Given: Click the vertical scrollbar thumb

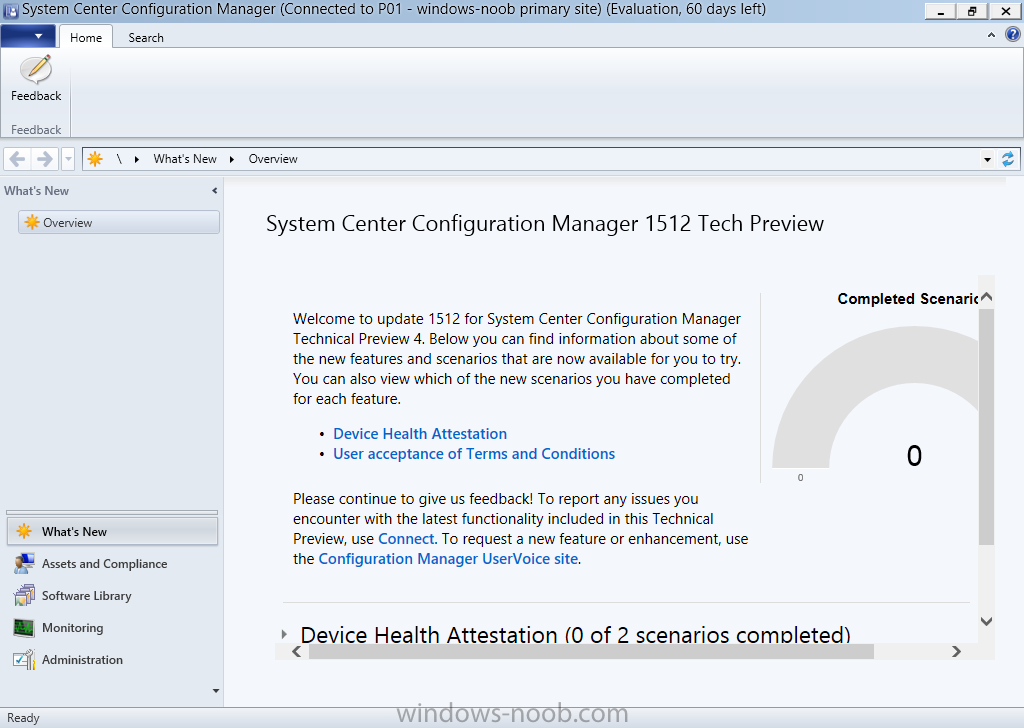Looking at the screenshot, I should (986, 426).
